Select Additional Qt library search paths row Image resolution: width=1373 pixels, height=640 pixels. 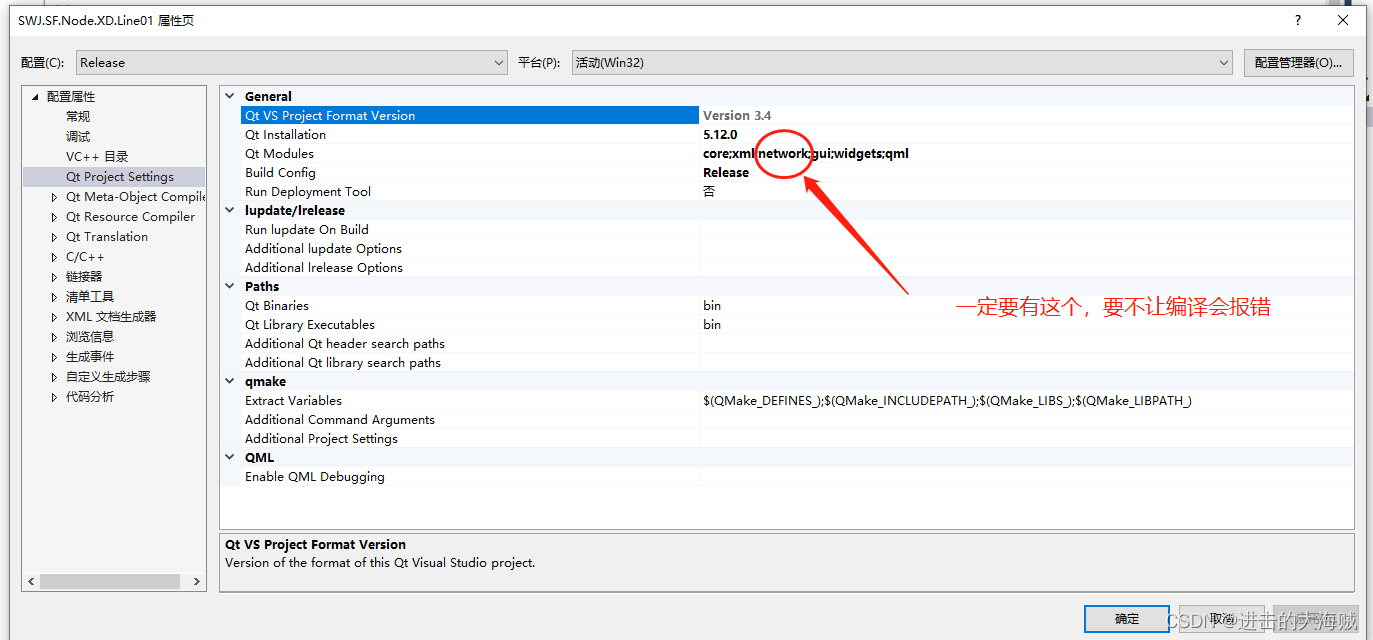point(797,363)
